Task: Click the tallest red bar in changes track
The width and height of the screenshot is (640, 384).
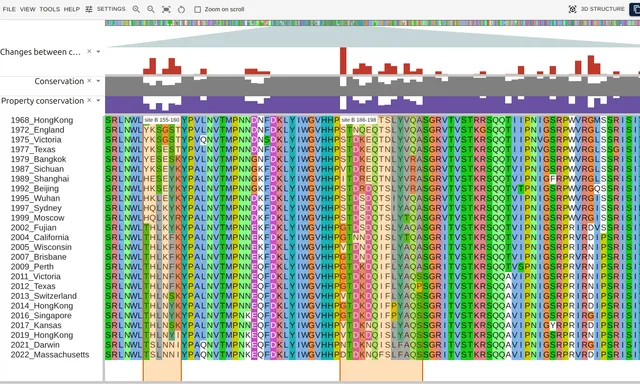Action: (x=343, y=61)
